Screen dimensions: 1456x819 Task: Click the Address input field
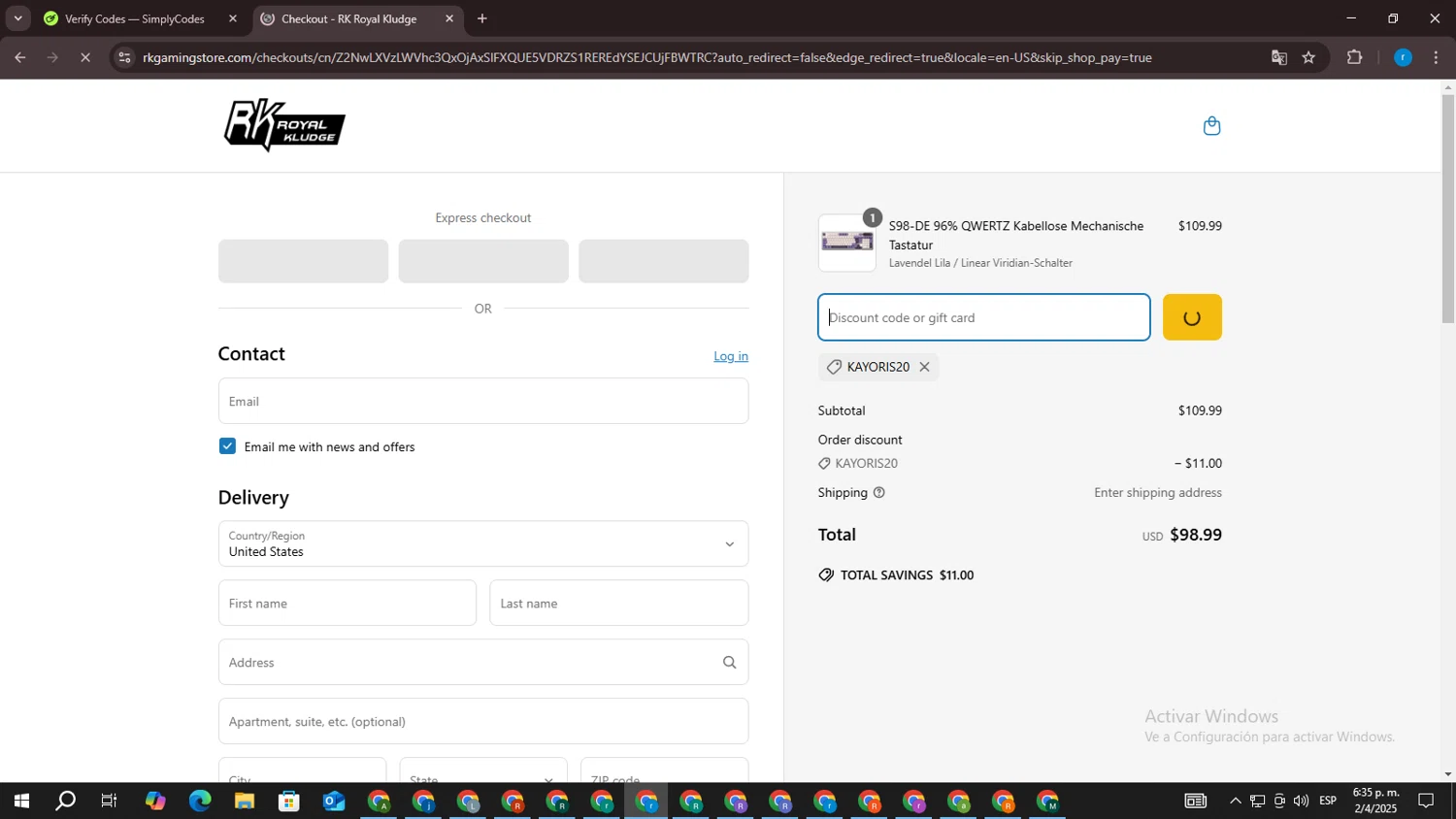point(483,662)
